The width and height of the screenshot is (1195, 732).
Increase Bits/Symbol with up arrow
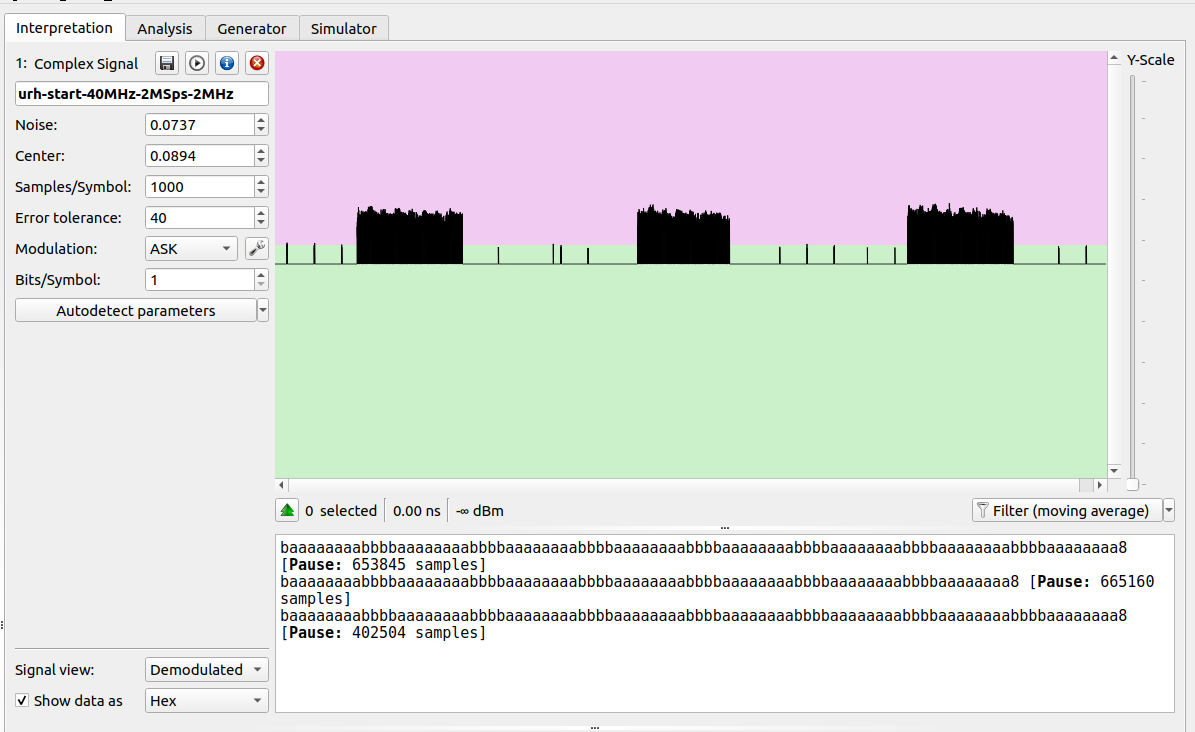(x=261, y=274)
